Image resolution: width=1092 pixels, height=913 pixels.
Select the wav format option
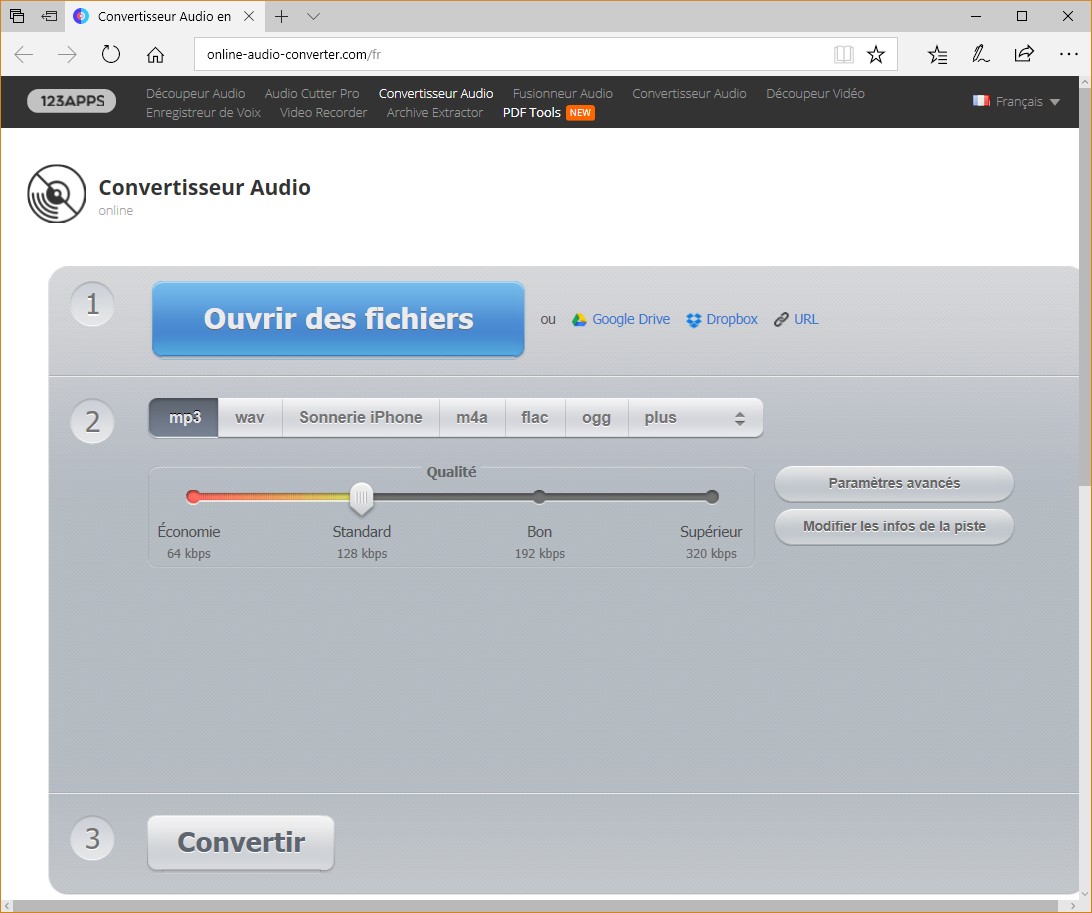[x=250, y=418]
